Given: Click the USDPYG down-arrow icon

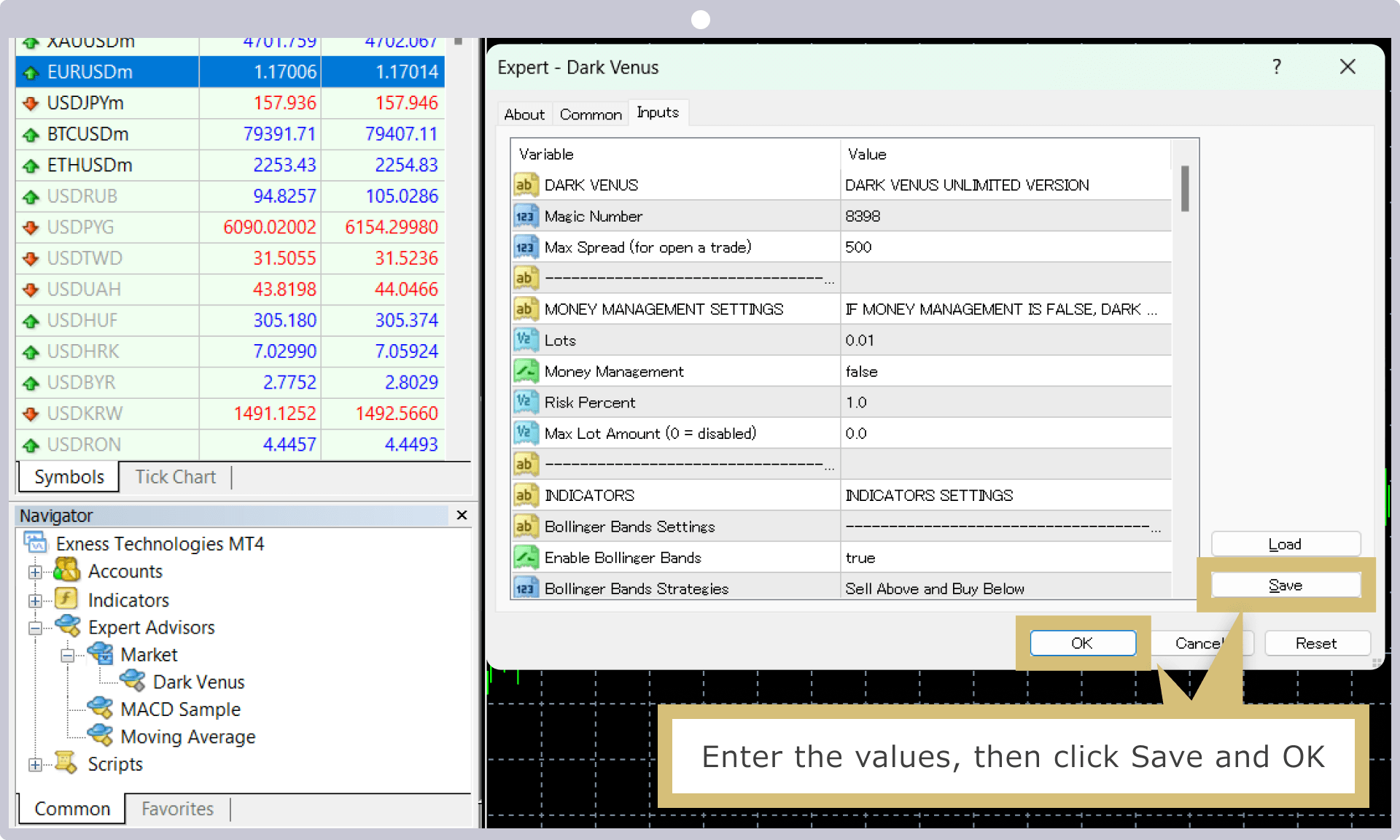Looking at the screenshot, I should [31, 227].
